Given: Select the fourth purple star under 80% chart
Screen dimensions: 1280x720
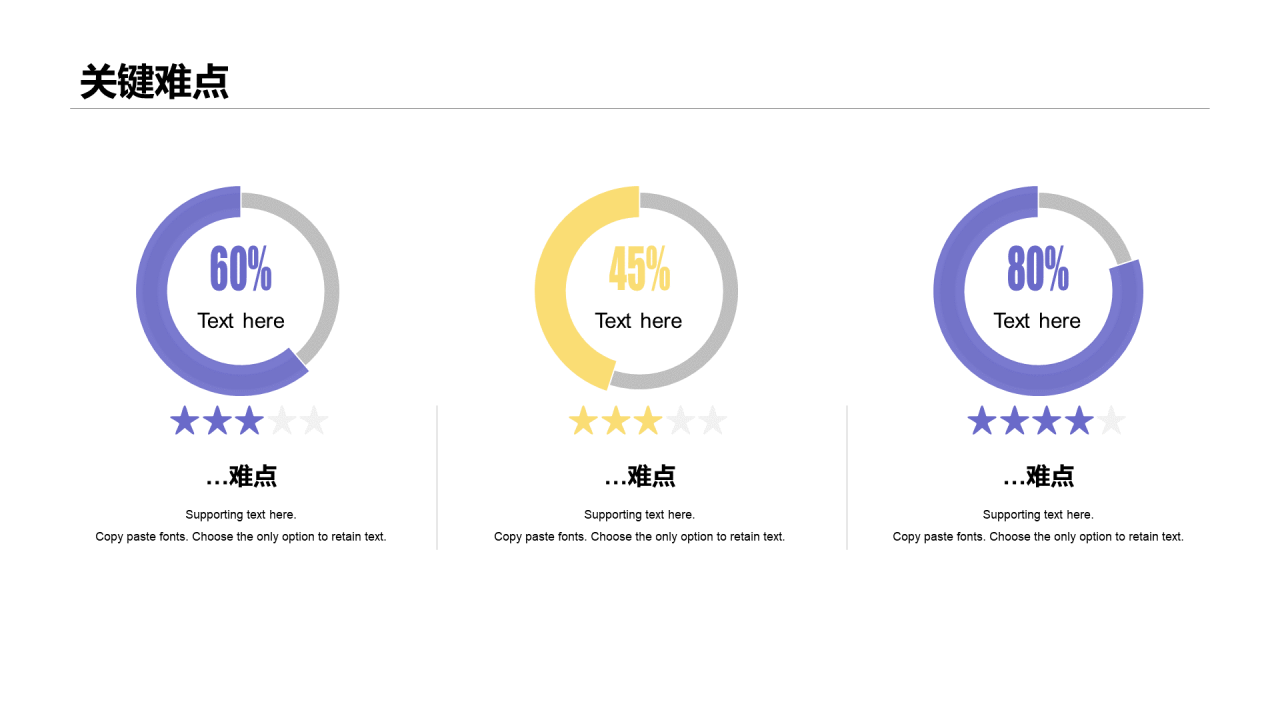Looking at the screenshot, I should 1079,421.
